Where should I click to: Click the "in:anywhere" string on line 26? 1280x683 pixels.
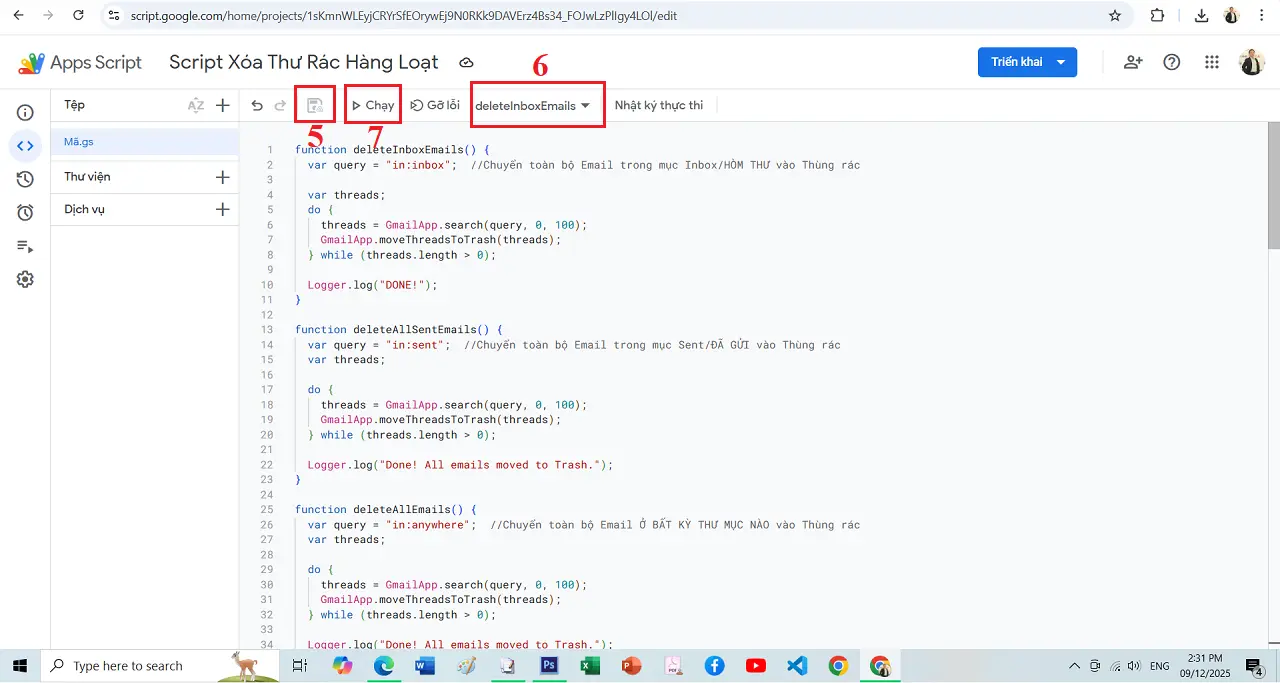(x=430, y=525)
